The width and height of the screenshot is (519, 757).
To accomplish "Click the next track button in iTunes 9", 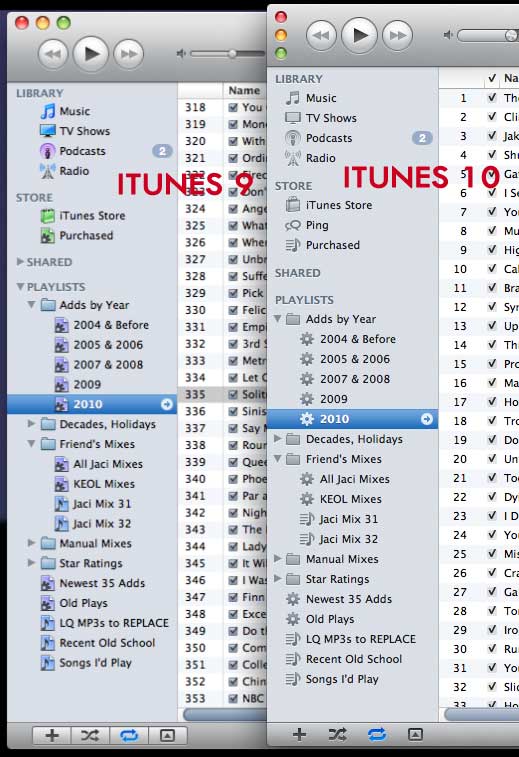I will tap(128, 54).
